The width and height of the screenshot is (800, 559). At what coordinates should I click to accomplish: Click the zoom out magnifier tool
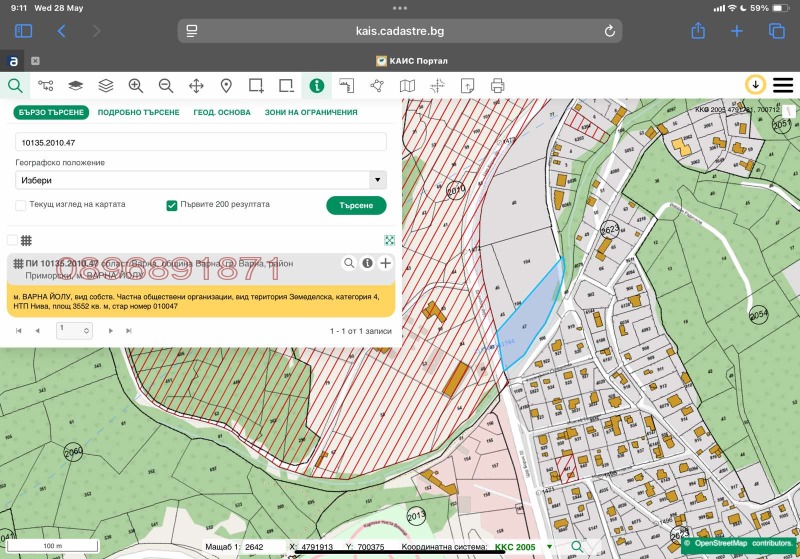(x=166, y=86)
